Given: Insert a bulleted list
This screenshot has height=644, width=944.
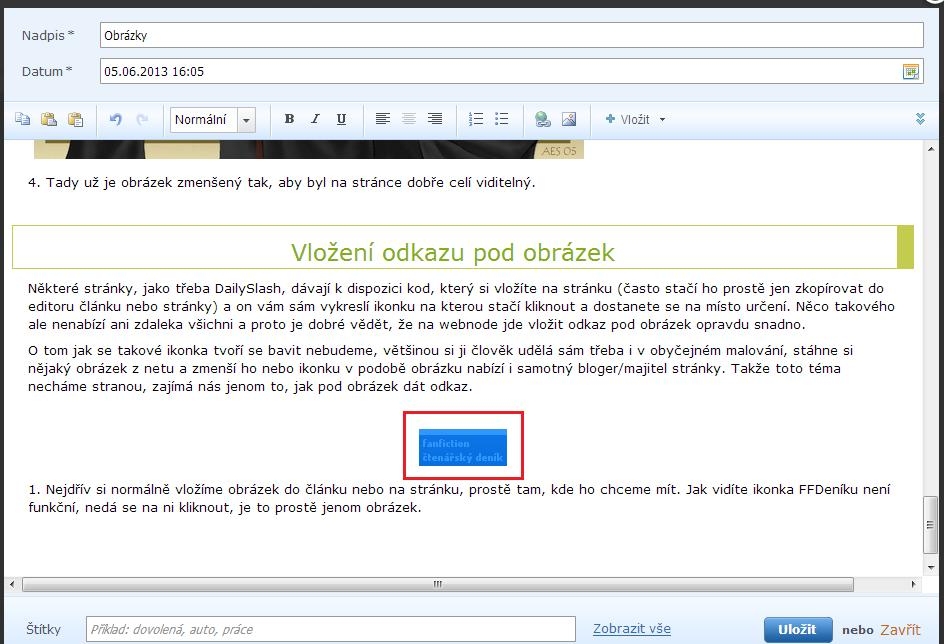Looking at the screenshot, I should pyautogui.click(x=502, y=119).
